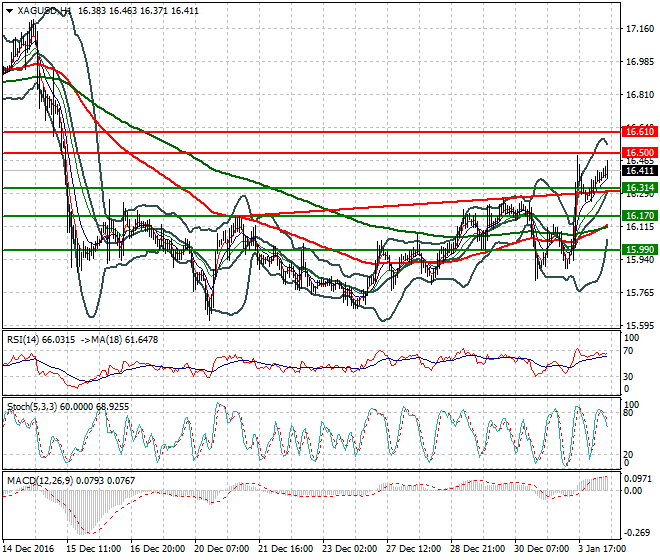This screenshot has height=560, width=660.
Task: Click the 15.765 price scale label
Action: coord(640,292)
